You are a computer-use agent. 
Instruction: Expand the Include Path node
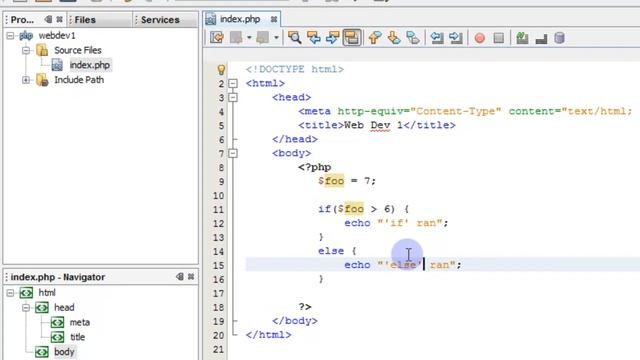26,80
